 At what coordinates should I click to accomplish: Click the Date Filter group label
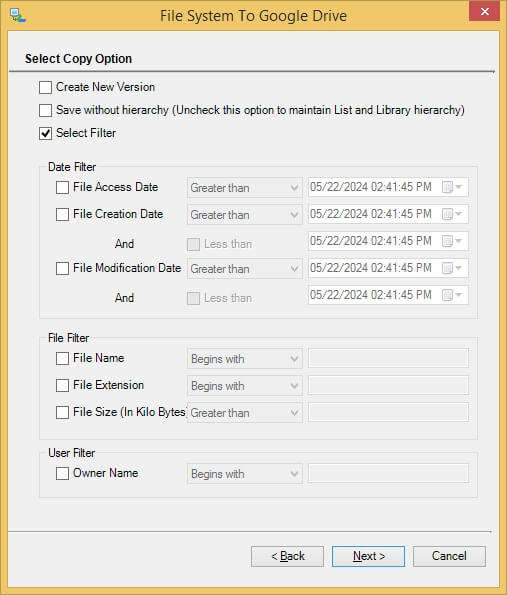(x=72, y=167)
